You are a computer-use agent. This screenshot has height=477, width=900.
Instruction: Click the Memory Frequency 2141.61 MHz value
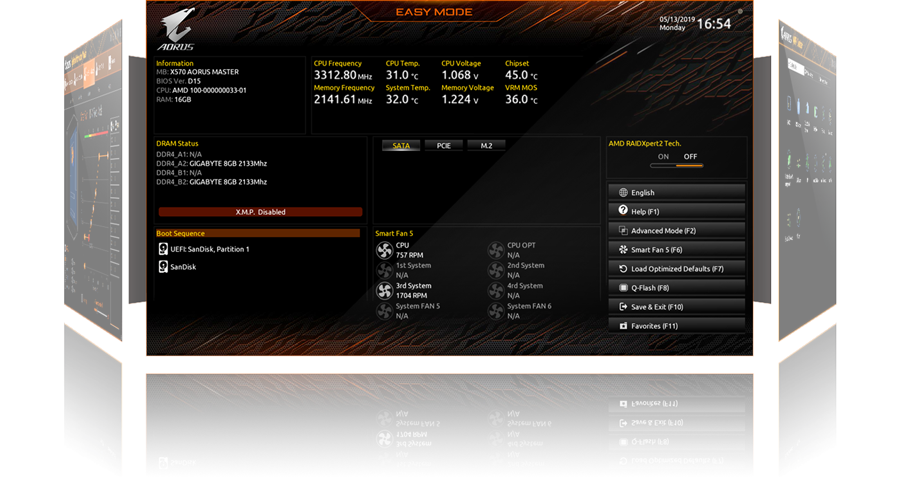[x=343, y=99]
